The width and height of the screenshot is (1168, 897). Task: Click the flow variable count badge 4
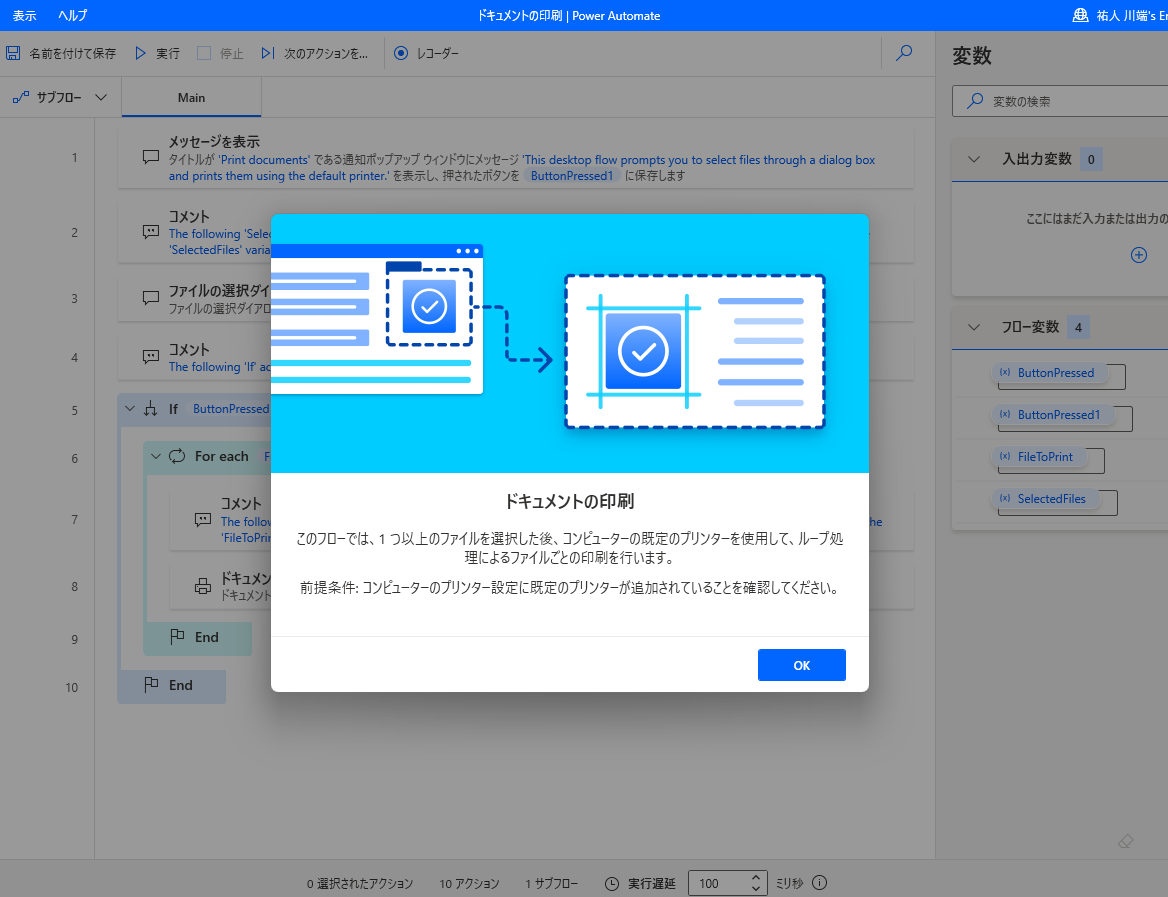click(1078, 327)
